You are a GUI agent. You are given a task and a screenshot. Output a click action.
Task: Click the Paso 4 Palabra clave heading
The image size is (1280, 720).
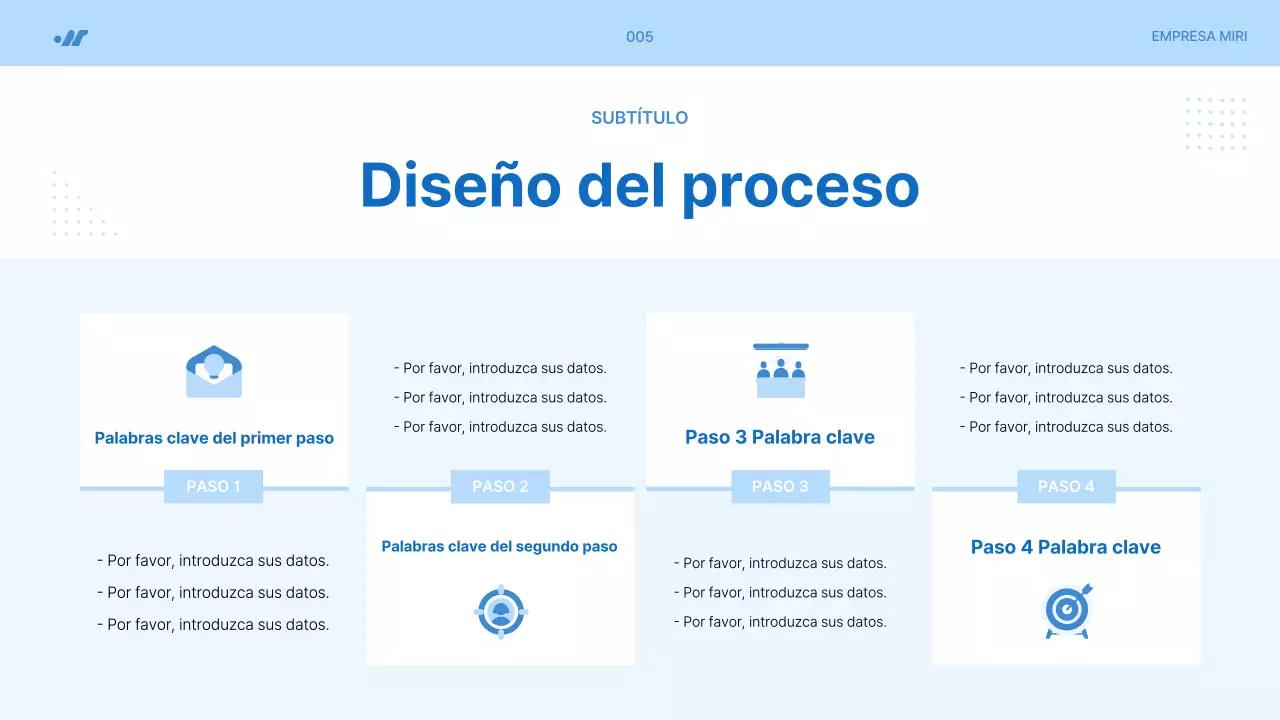coord(1067,547)
